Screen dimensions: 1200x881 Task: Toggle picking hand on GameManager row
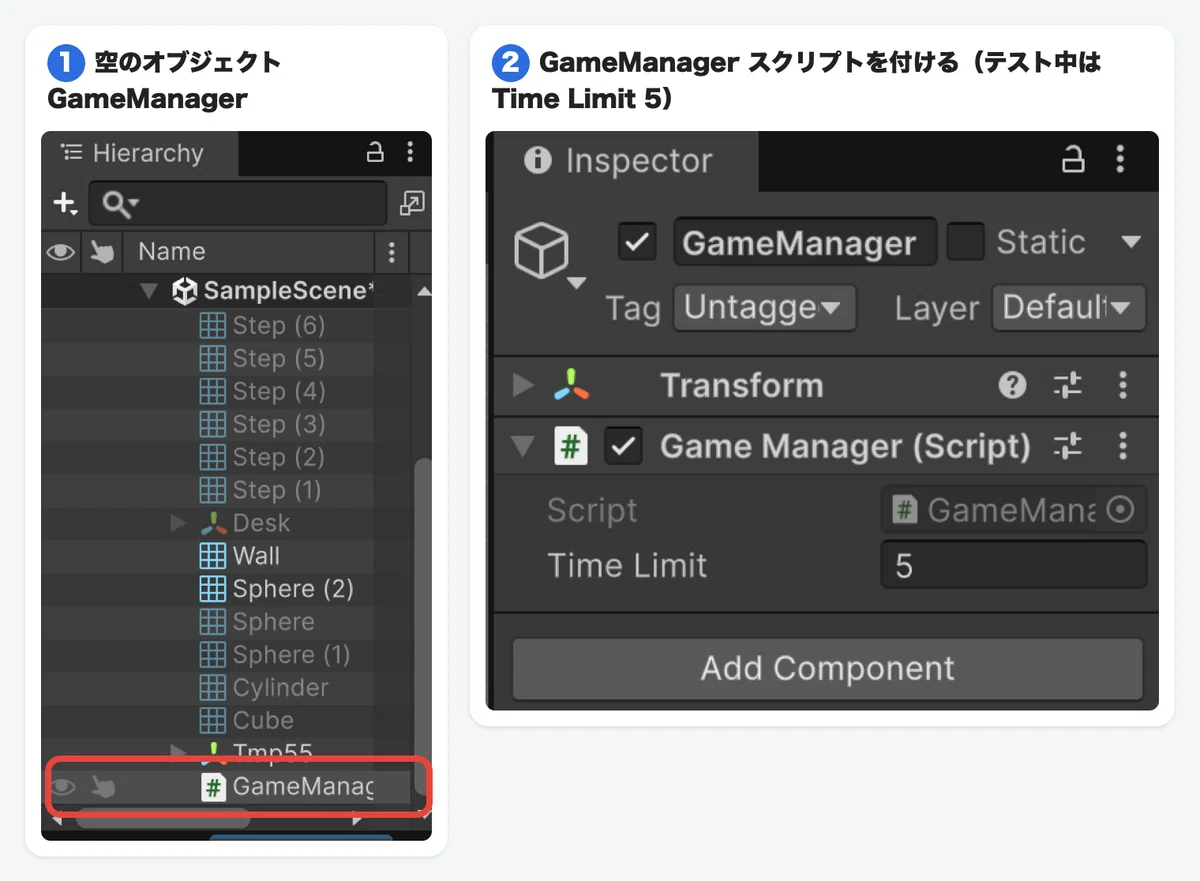tap(102, 787)
